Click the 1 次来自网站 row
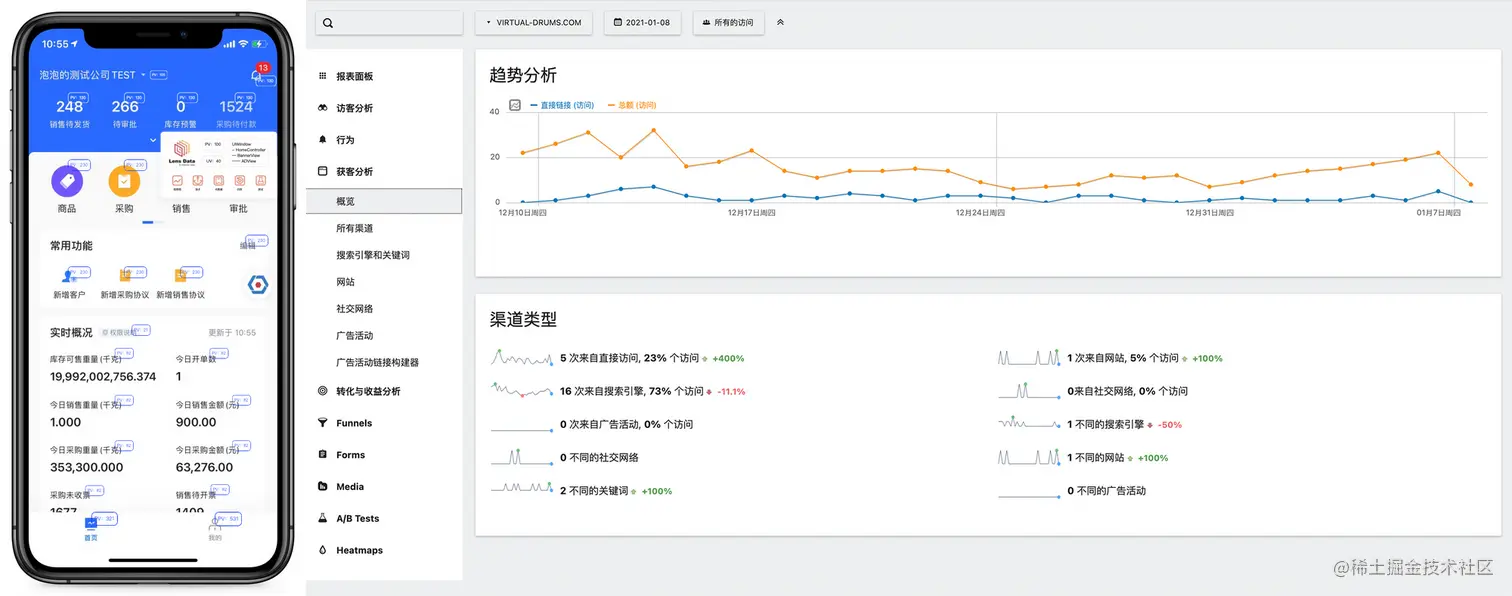This screenshot has width=1512, height=596. coord(1110,358)
